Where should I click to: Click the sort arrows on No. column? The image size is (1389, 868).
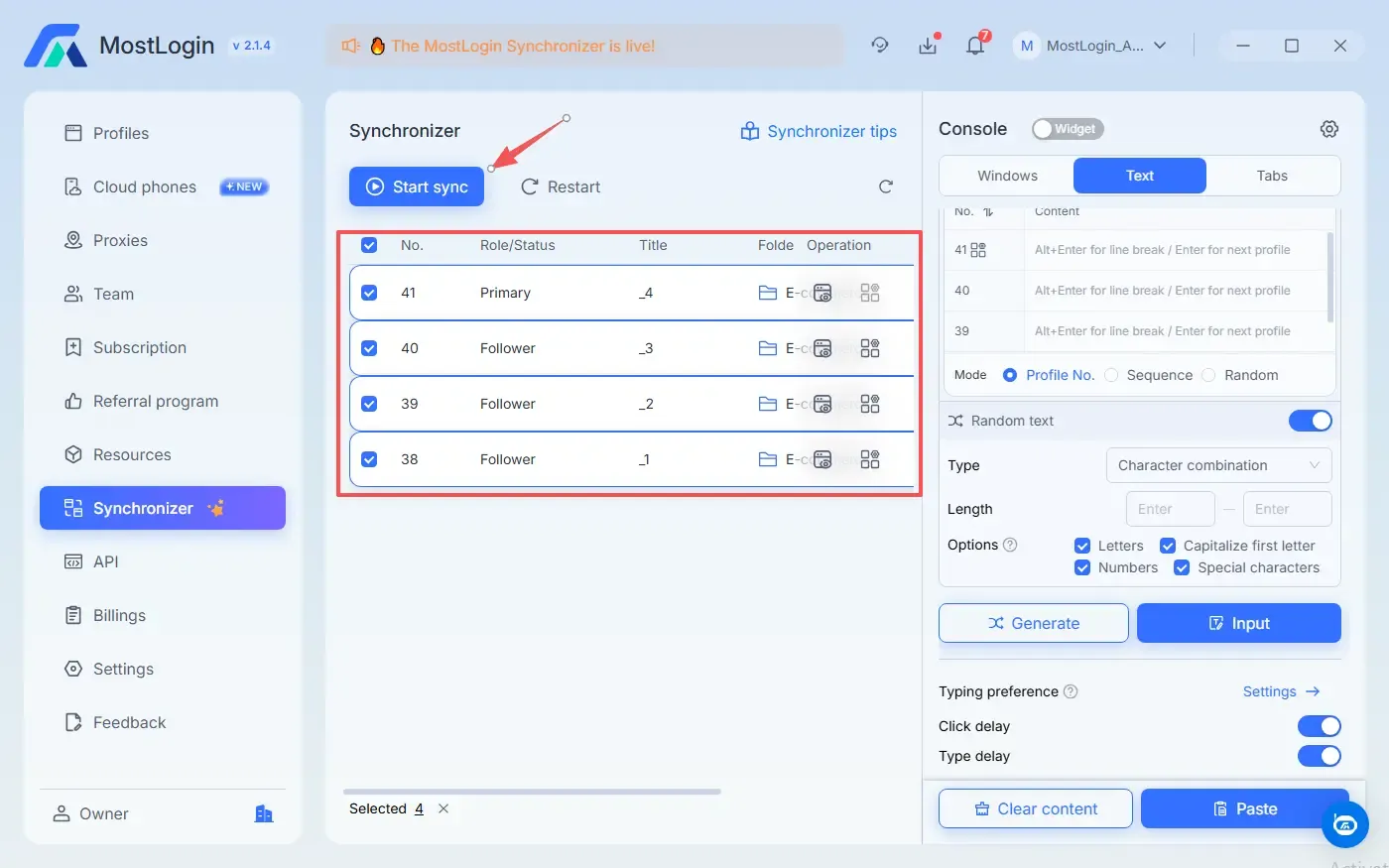pos(988,212)
